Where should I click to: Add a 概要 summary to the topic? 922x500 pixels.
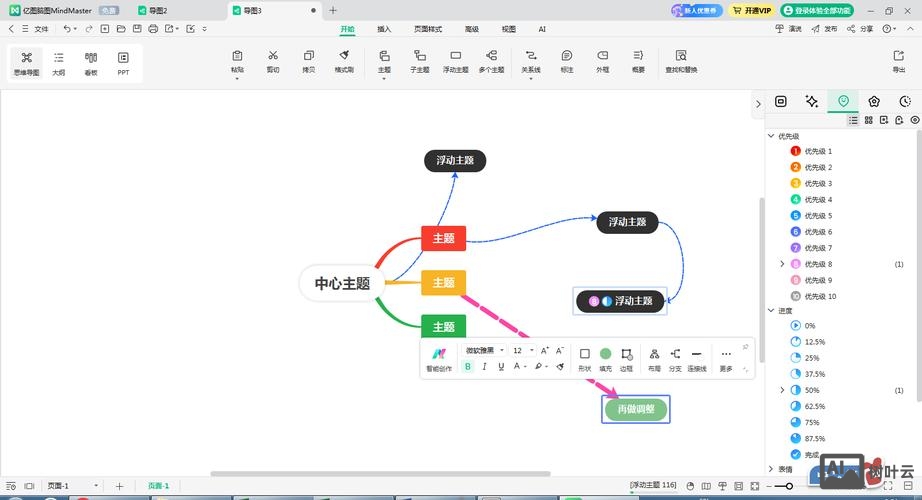[x=638, y=61]
